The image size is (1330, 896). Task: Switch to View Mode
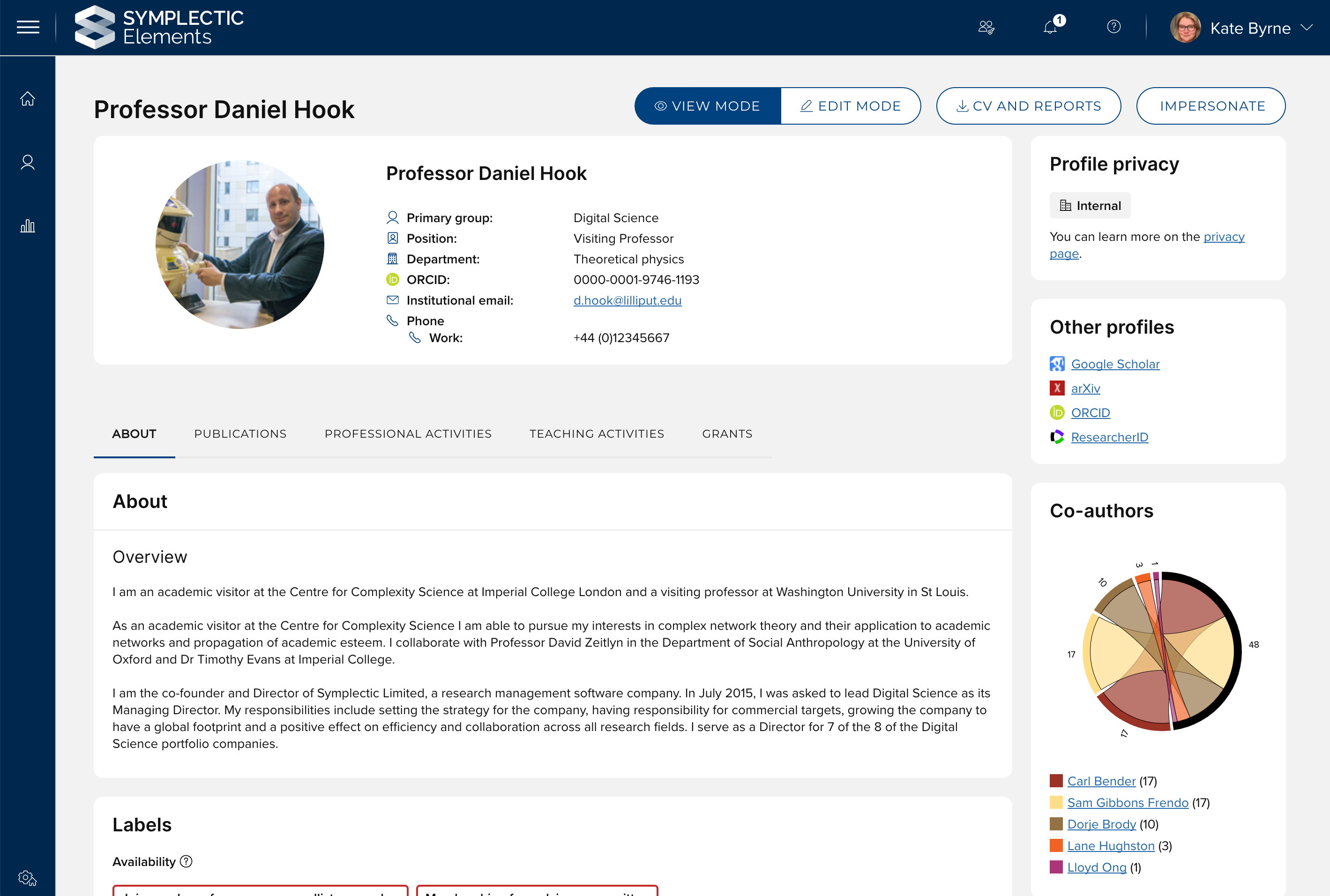click(x=708, y=106)
